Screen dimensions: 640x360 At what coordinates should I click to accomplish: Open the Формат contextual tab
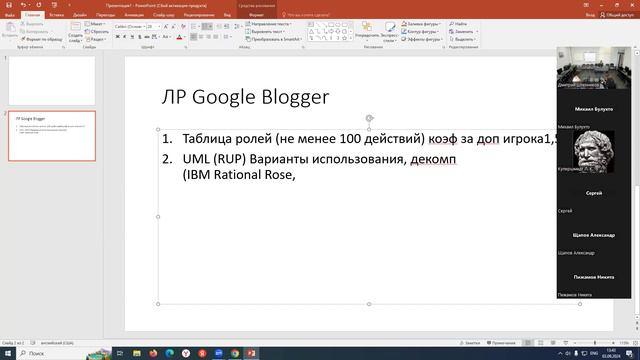coord(256,15)
